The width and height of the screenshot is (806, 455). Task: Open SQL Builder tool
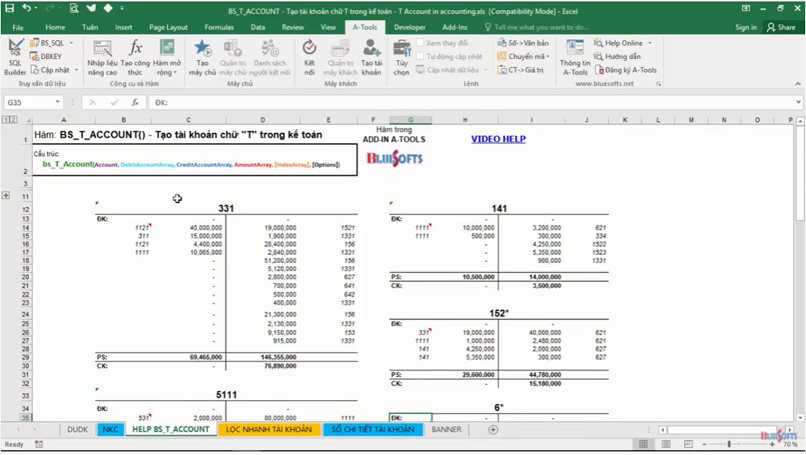coord(15,58)
